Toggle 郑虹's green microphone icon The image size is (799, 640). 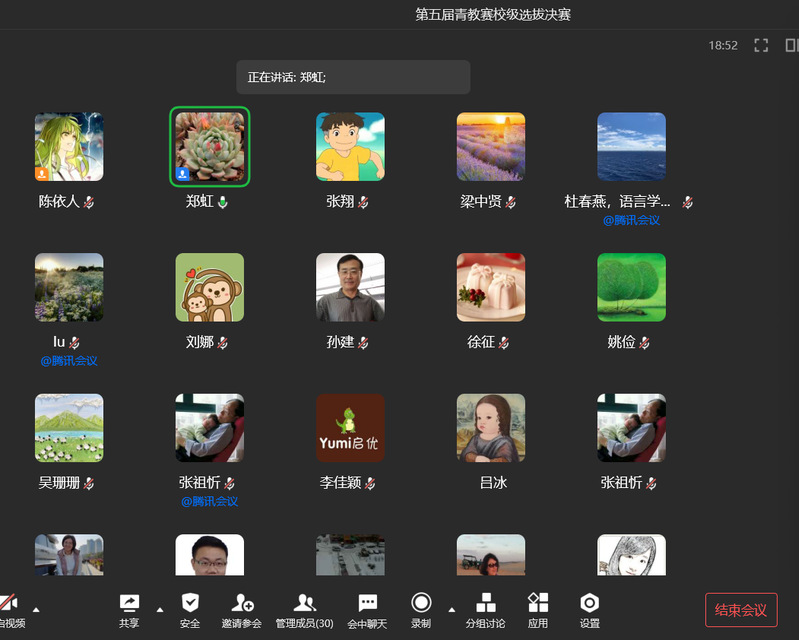223,202
